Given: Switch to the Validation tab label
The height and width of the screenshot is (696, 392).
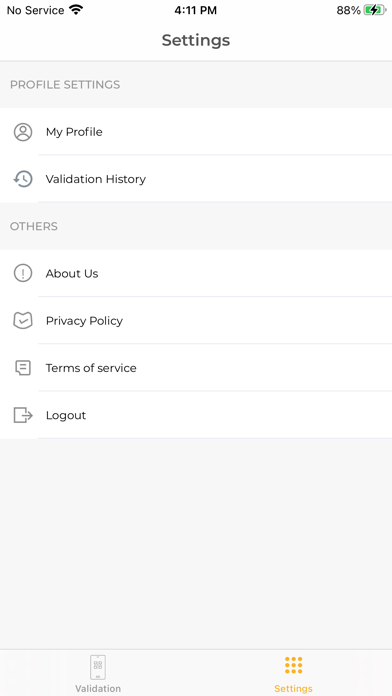Looking at the screenshot, I should (98, 688).
